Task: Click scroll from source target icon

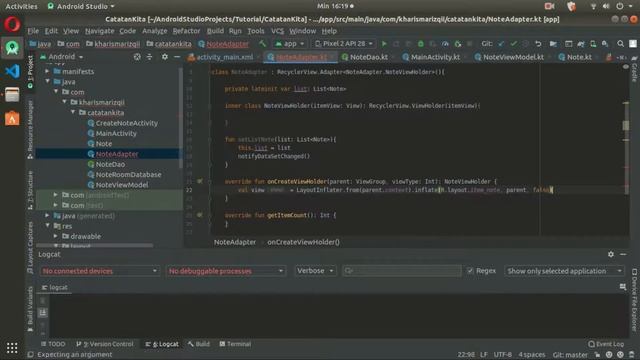Action: 137,57
